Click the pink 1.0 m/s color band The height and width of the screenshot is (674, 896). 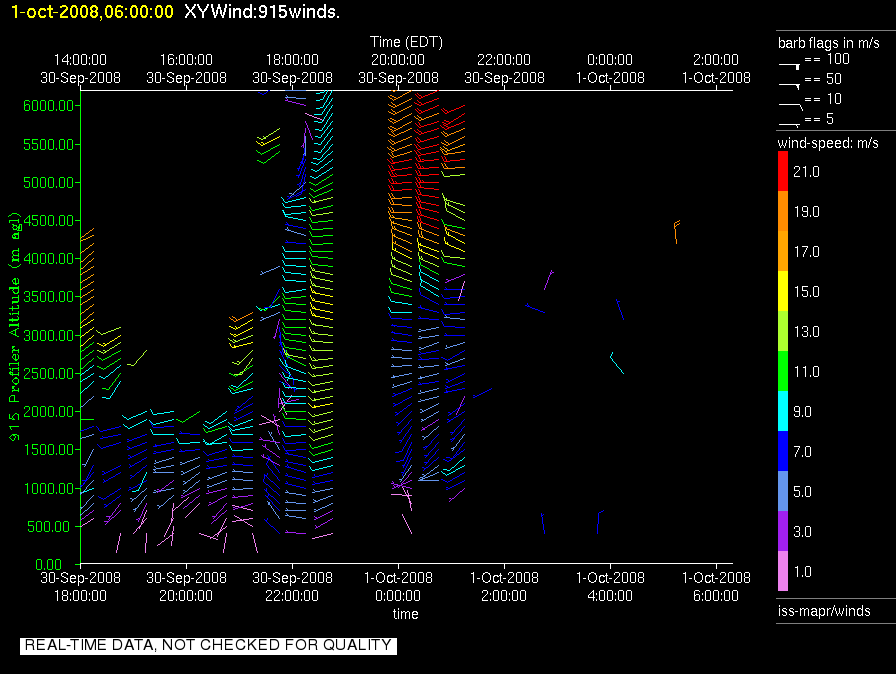tap(783, 571)
